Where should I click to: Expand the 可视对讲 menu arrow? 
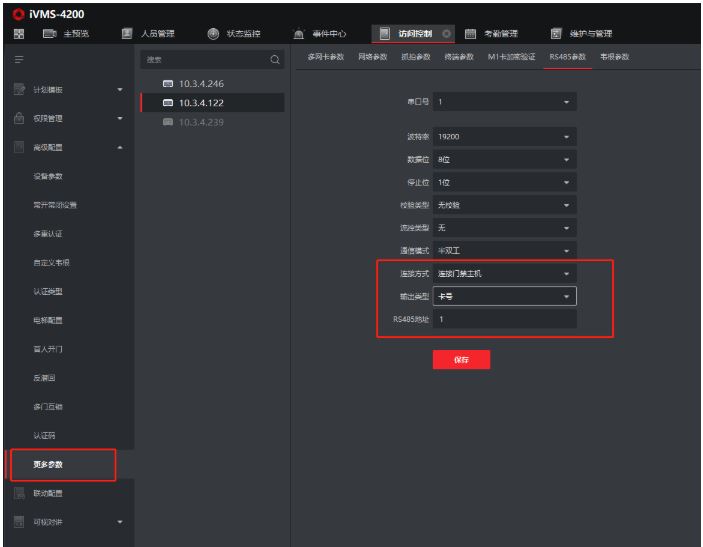click(120, 522)
